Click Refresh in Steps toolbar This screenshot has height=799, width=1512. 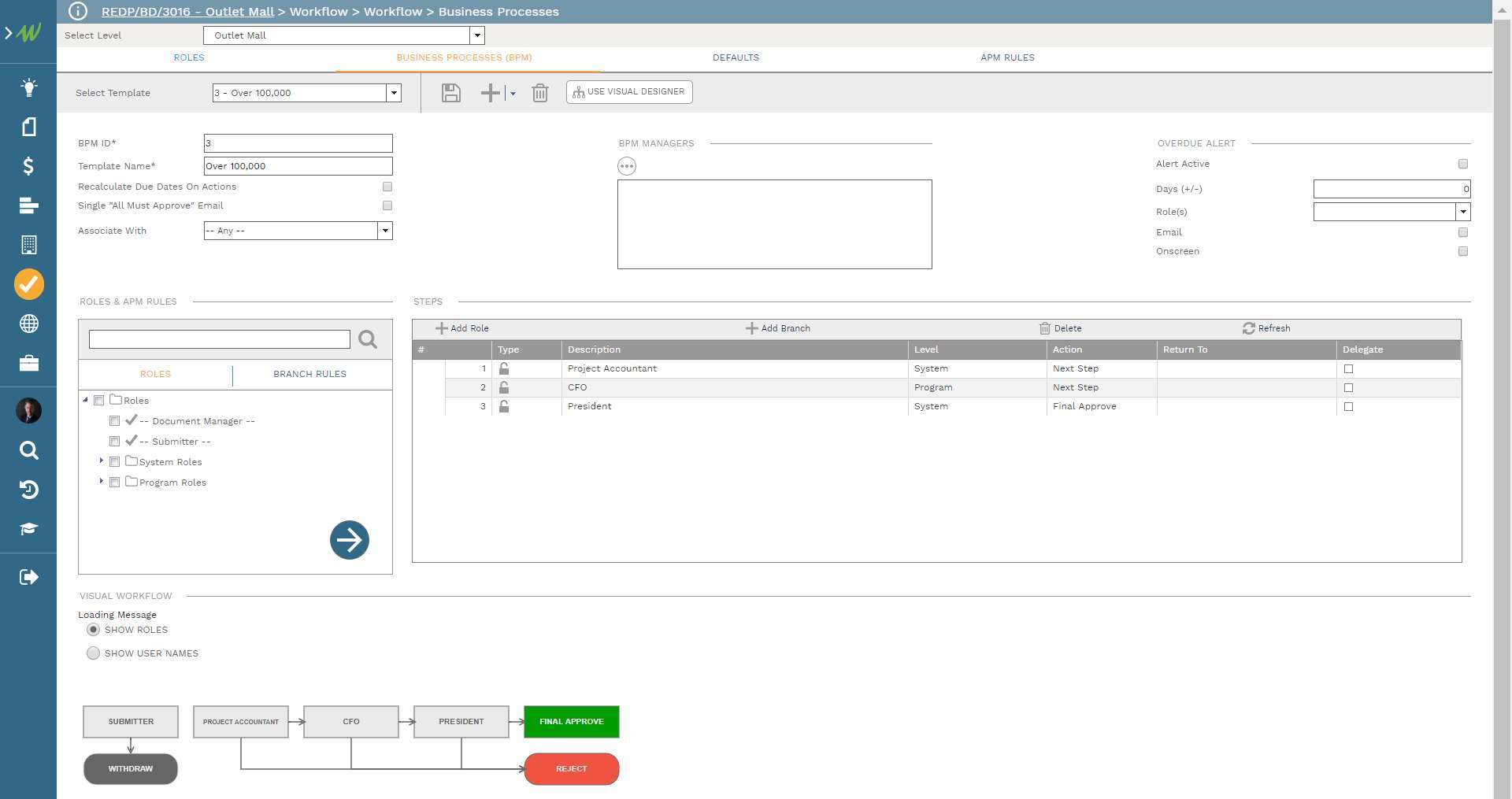pos(1266,328)
